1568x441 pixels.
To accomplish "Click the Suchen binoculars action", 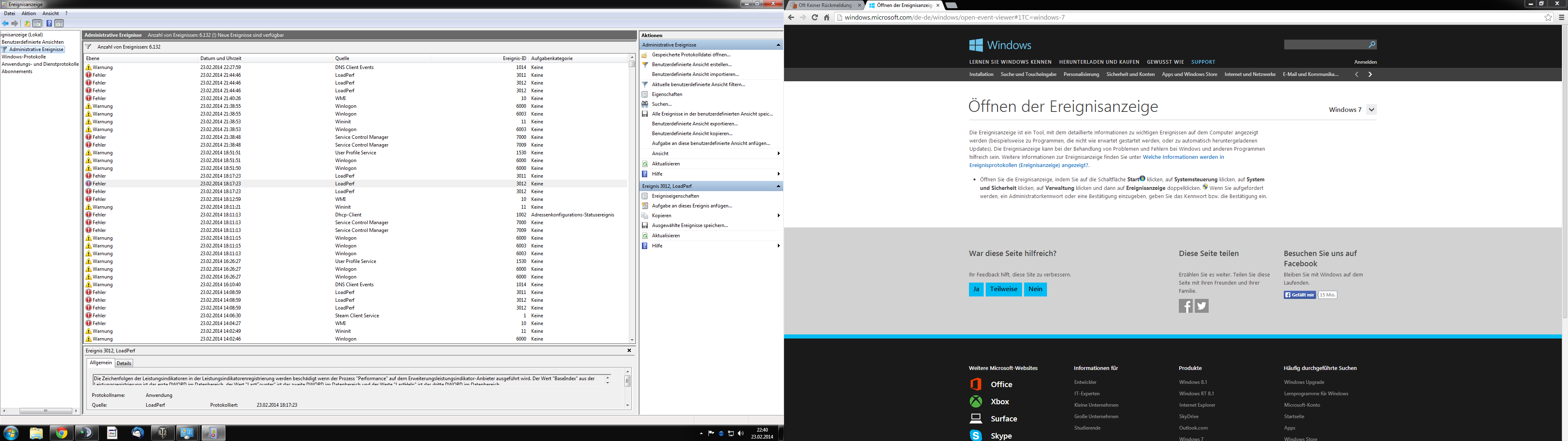I will (x=645, y=104).
